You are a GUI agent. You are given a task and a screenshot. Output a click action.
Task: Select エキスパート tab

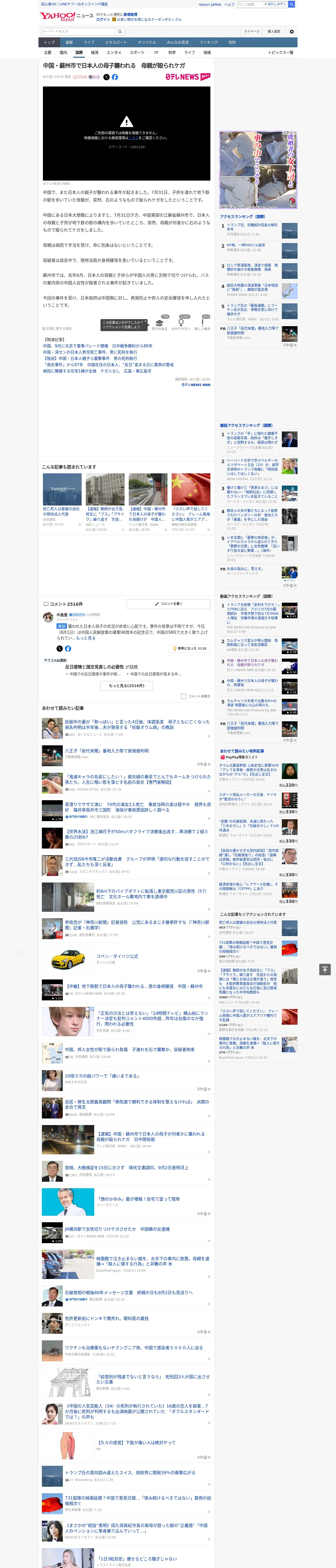tap(116, 42)
